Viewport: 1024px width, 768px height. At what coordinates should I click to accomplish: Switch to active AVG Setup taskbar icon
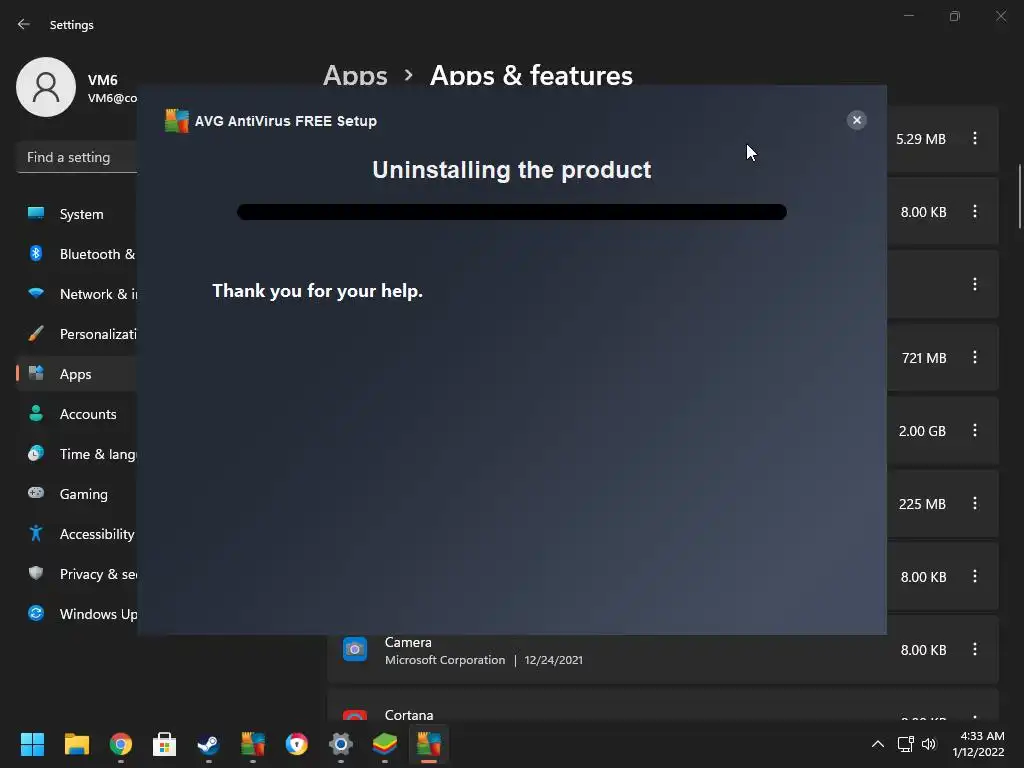pos(429,744)
